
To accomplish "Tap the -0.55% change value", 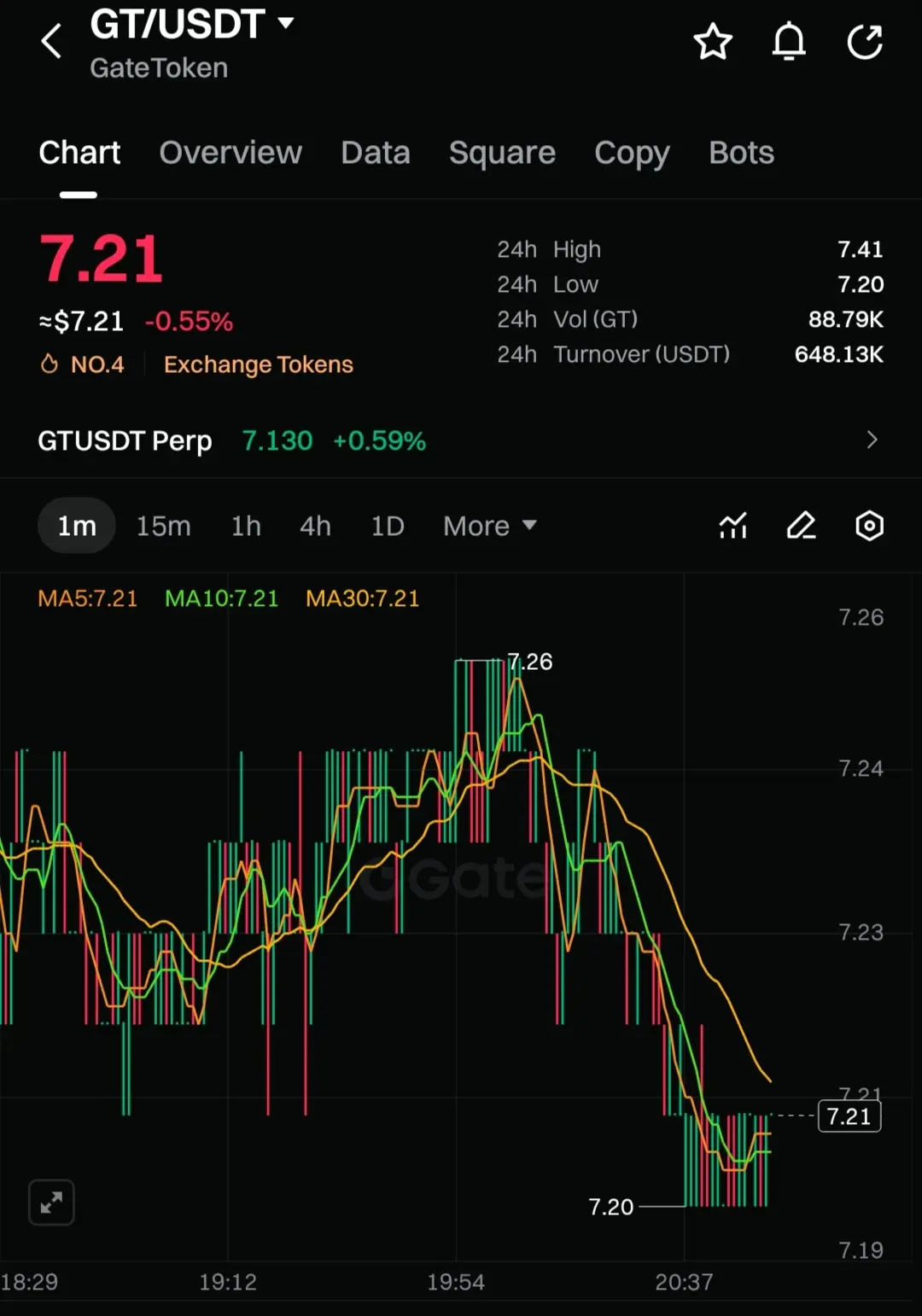I will click(189, 322).
